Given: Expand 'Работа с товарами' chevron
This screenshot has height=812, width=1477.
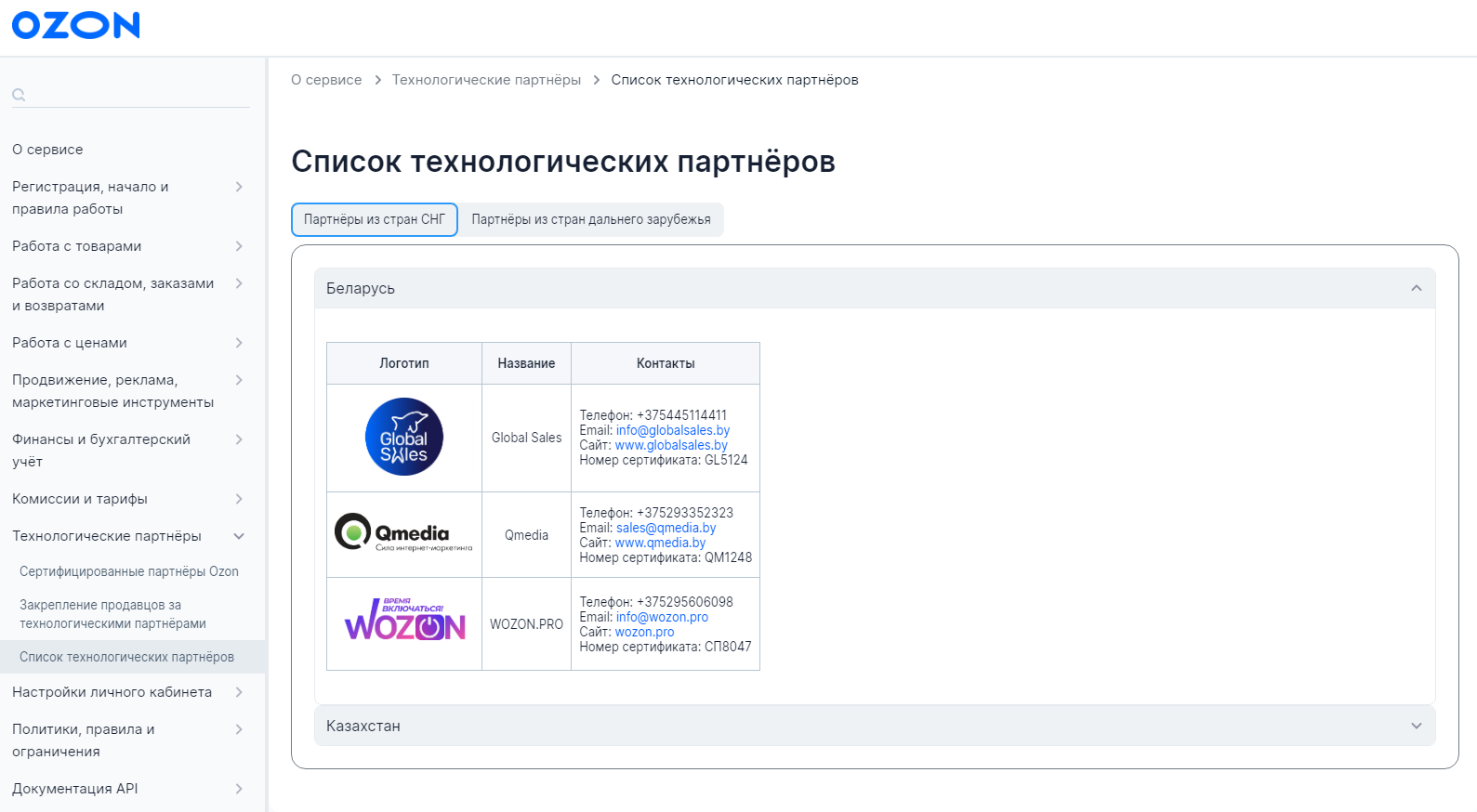Looking at the screenshot, I should point(239,246).
